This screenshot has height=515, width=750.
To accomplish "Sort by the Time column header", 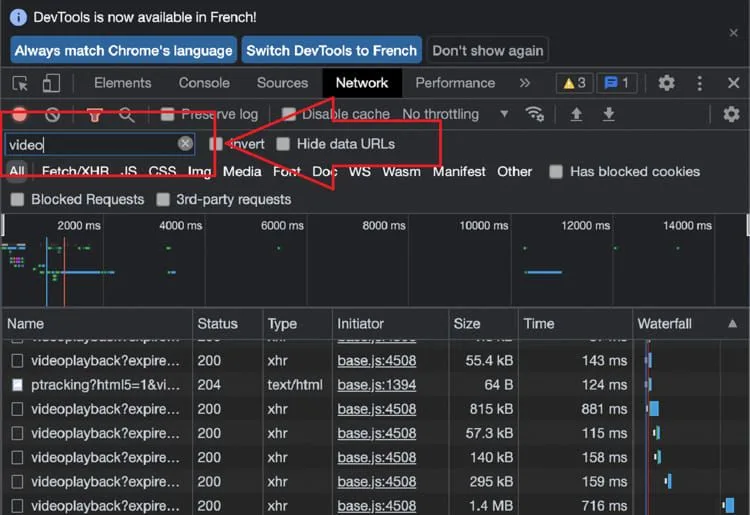I will (575, 324).
